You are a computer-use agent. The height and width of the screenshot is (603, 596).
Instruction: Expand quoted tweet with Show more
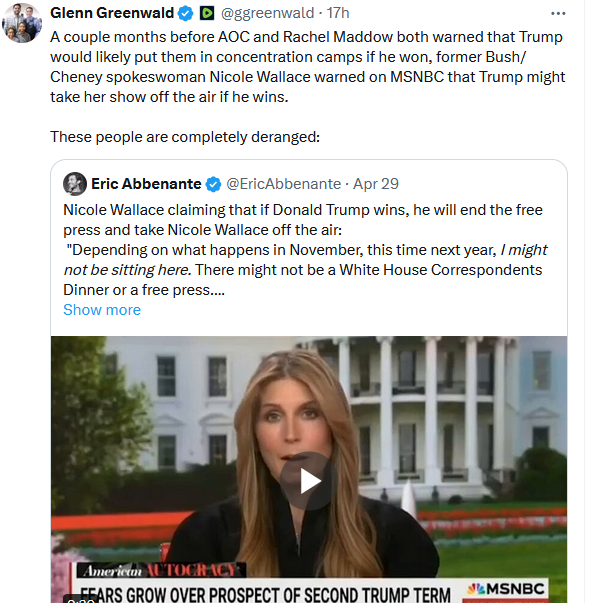point(102,310)
